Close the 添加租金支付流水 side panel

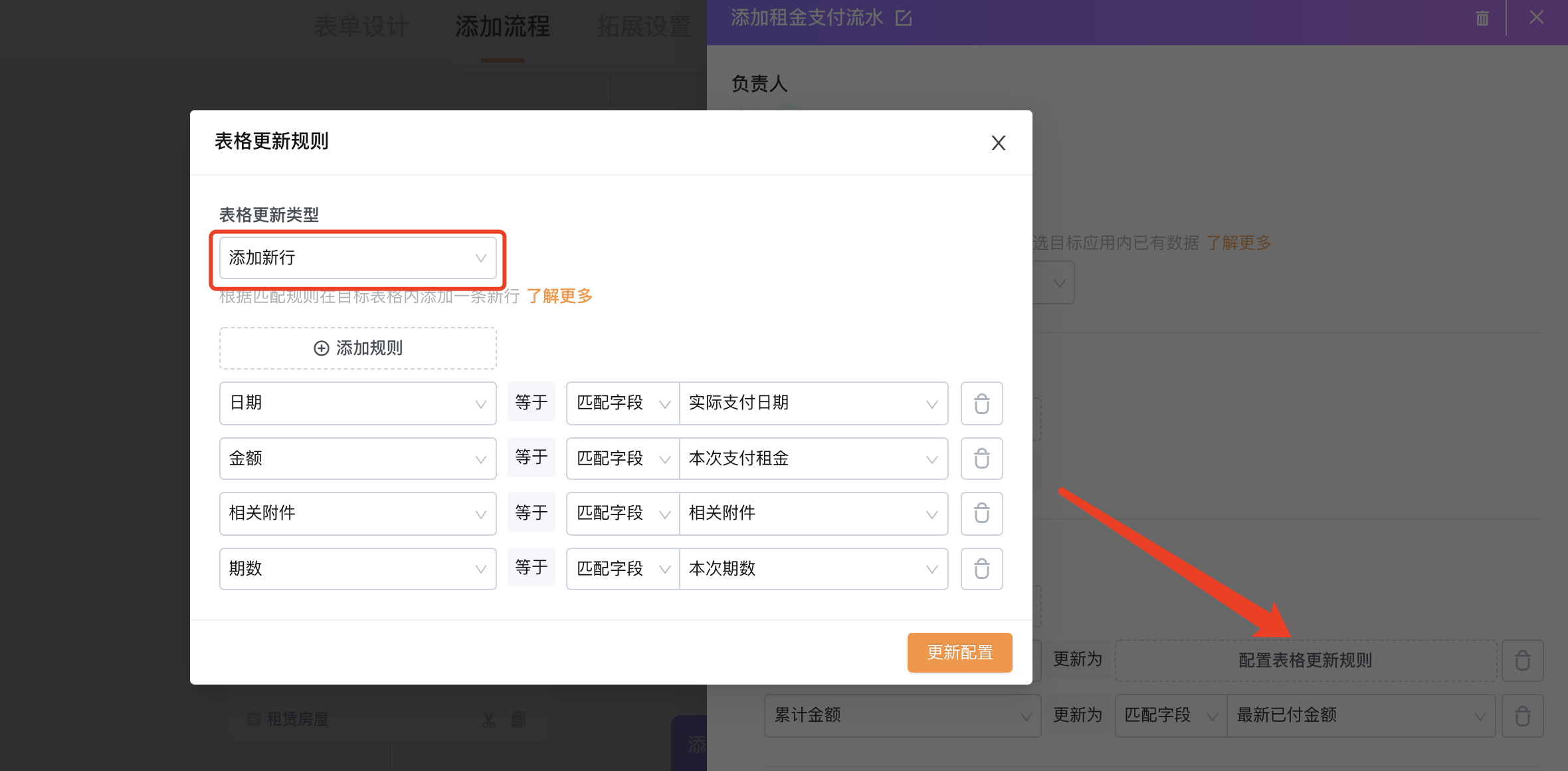coord(1536,17)
